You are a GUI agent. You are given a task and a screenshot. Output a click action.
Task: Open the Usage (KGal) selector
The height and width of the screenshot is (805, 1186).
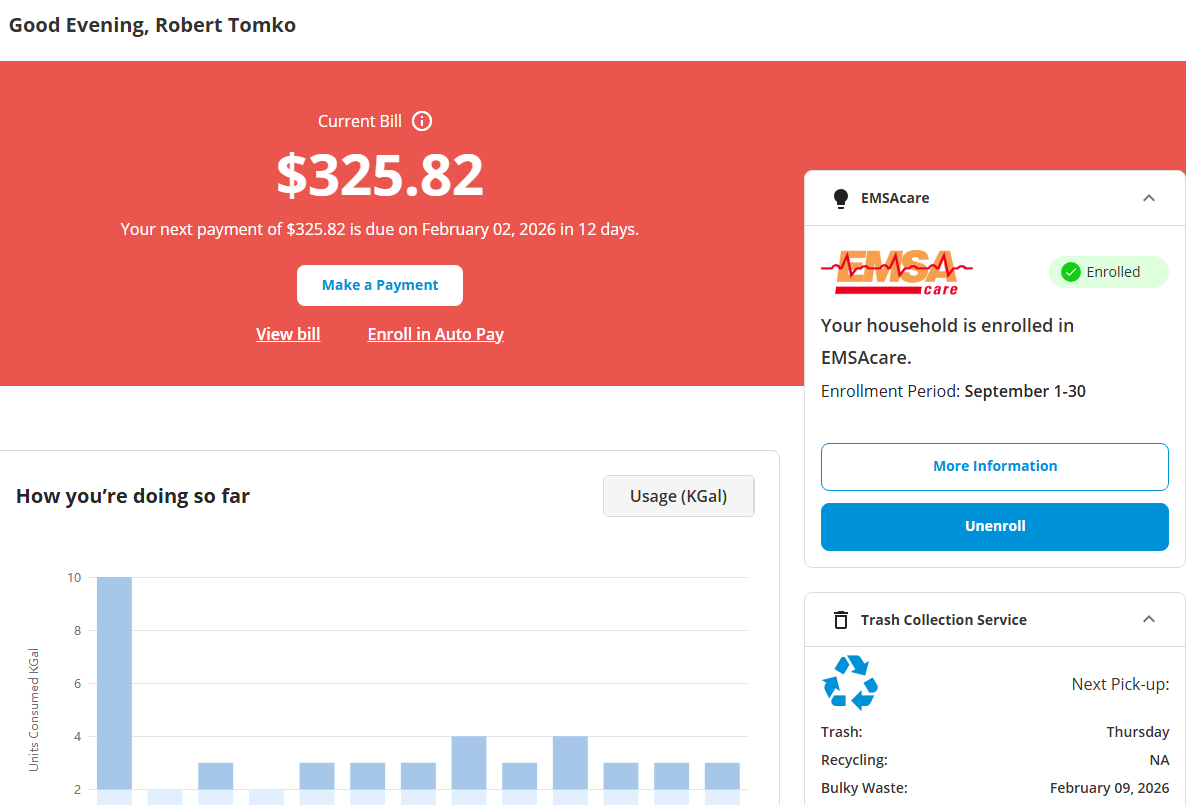678,496
